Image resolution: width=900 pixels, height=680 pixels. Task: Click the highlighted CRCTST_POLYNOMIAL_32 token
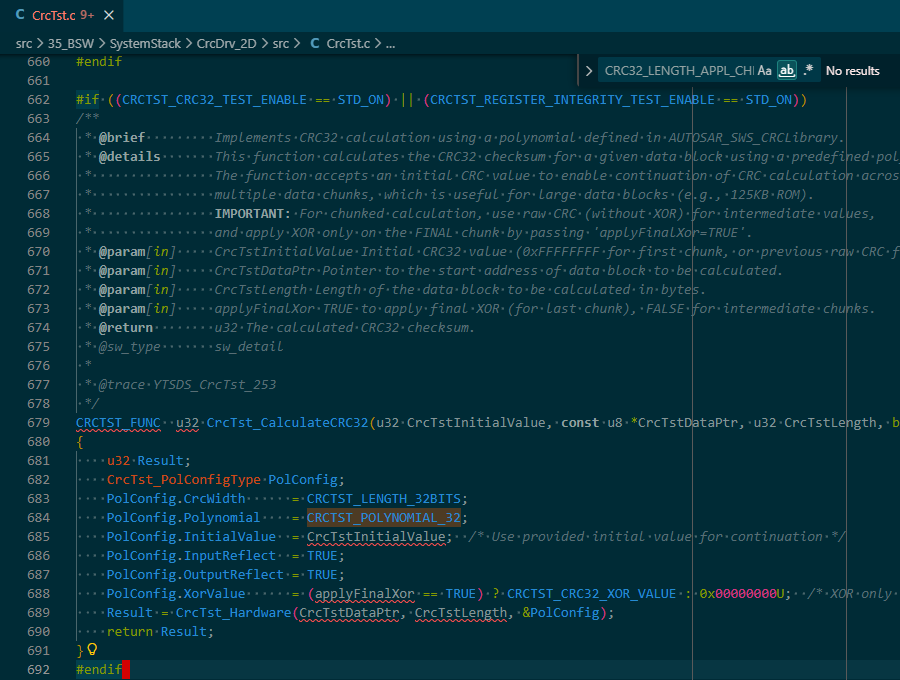[x=384, y=518]
